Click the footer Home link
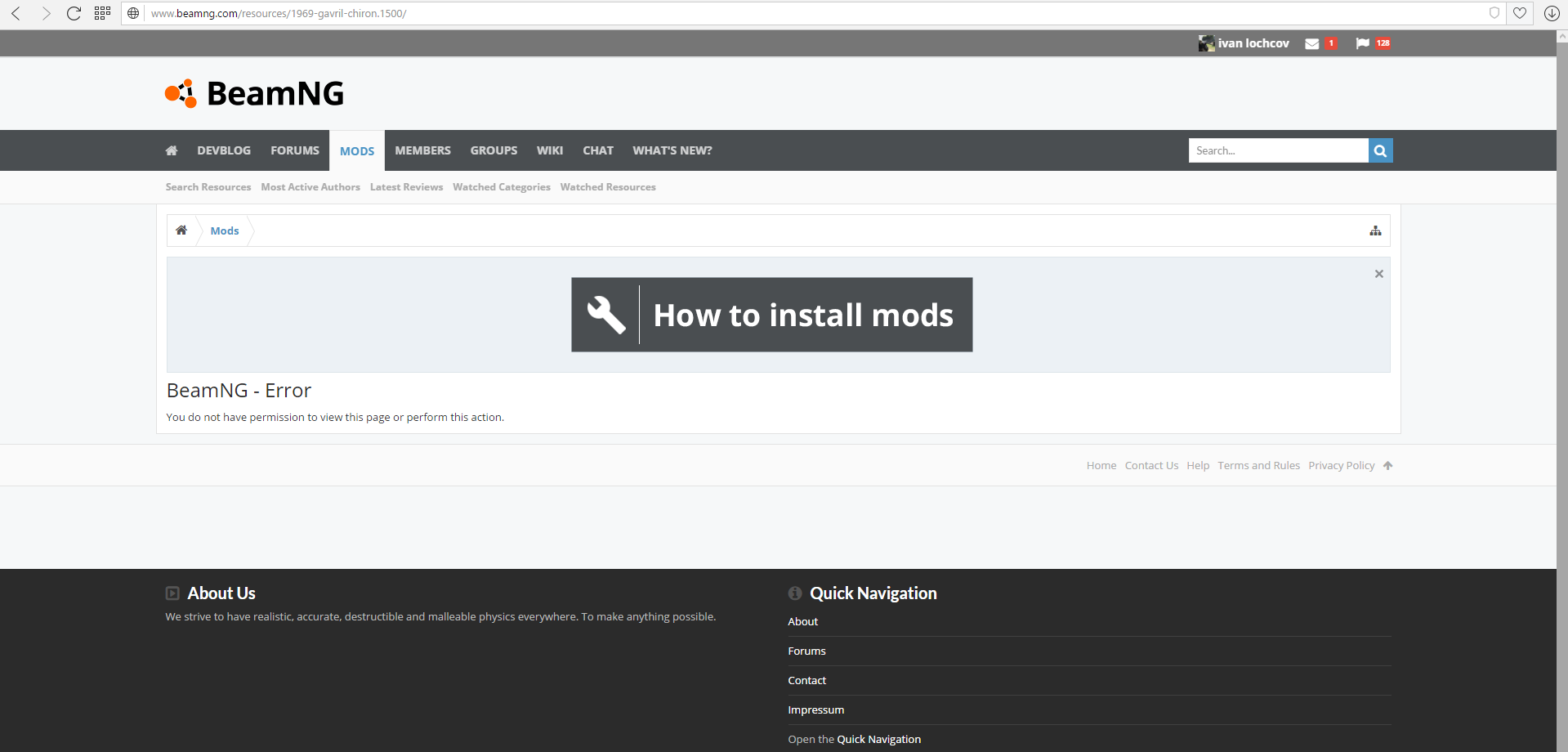 tap(1101, 465)
